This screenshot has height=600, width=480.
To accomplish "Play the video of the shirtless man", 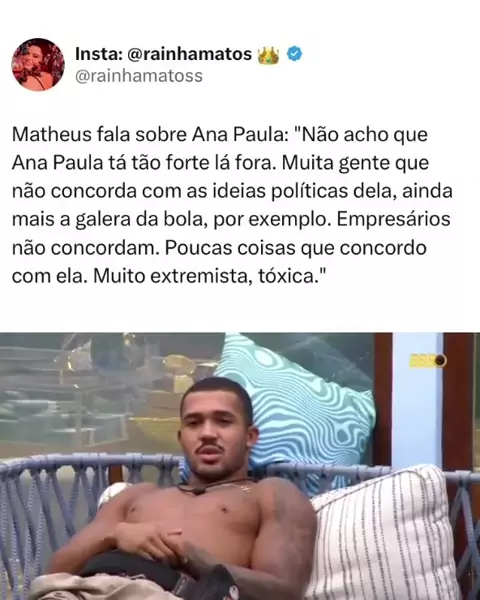I will coord(240,466).
